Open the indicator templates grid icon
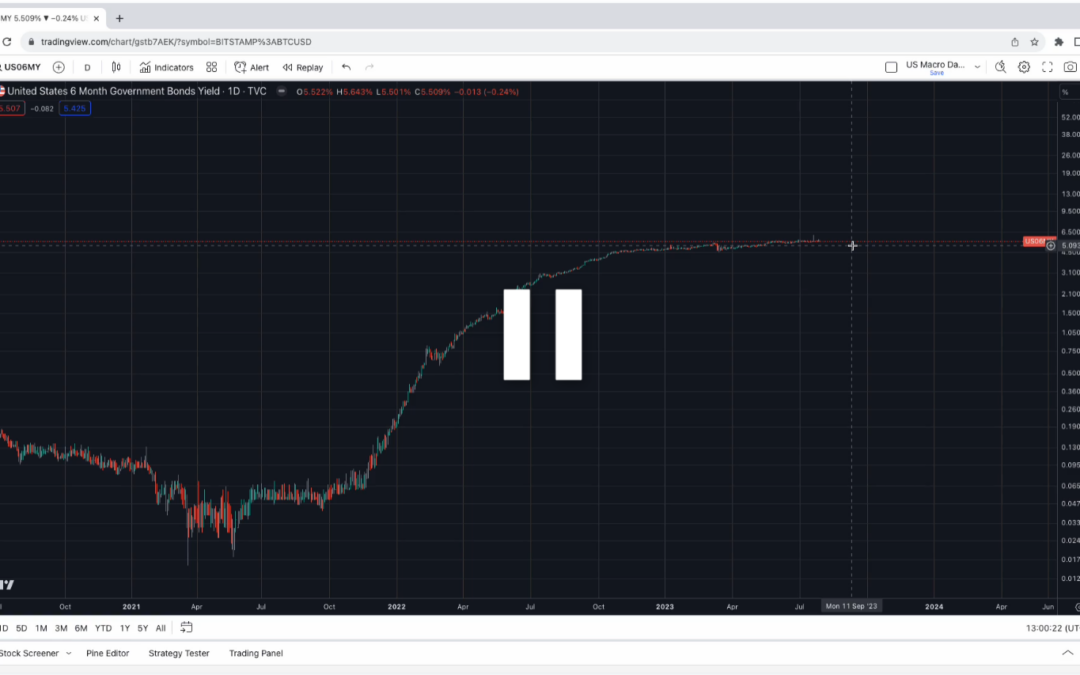 click(211, 67)
